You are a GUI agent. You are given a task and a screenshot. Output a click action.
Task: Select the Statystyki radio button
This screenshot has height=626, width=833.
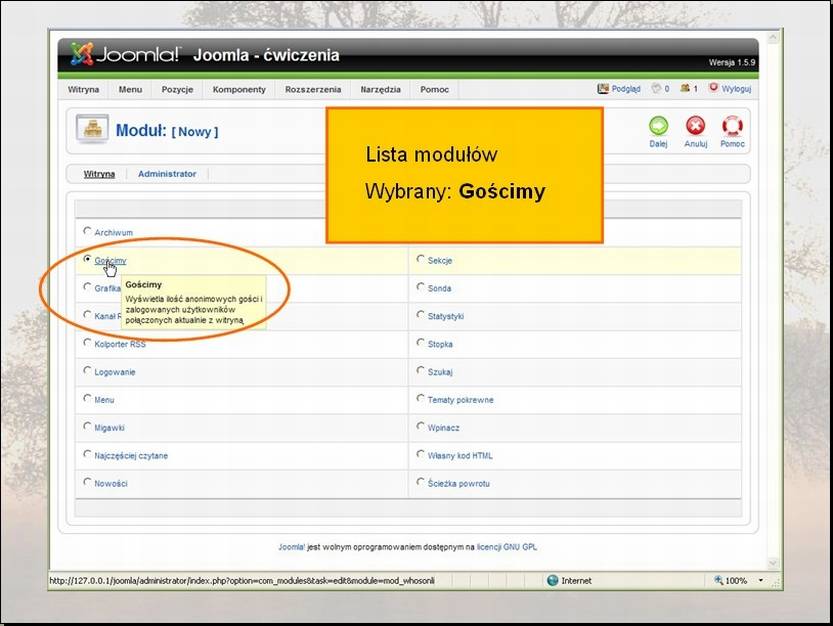(420, 315)
